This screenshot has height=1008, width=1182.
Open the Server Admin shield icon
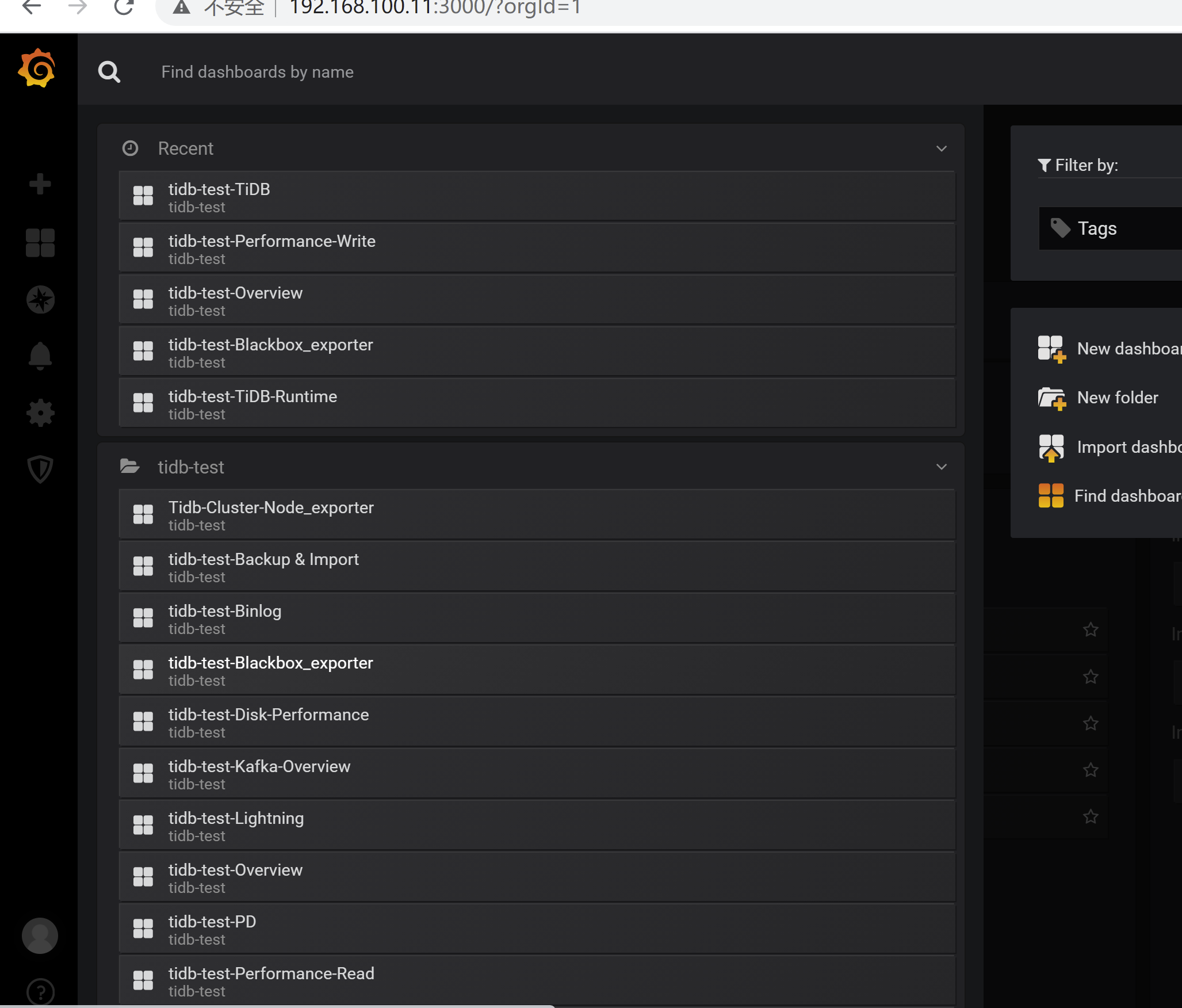(40, 469)
